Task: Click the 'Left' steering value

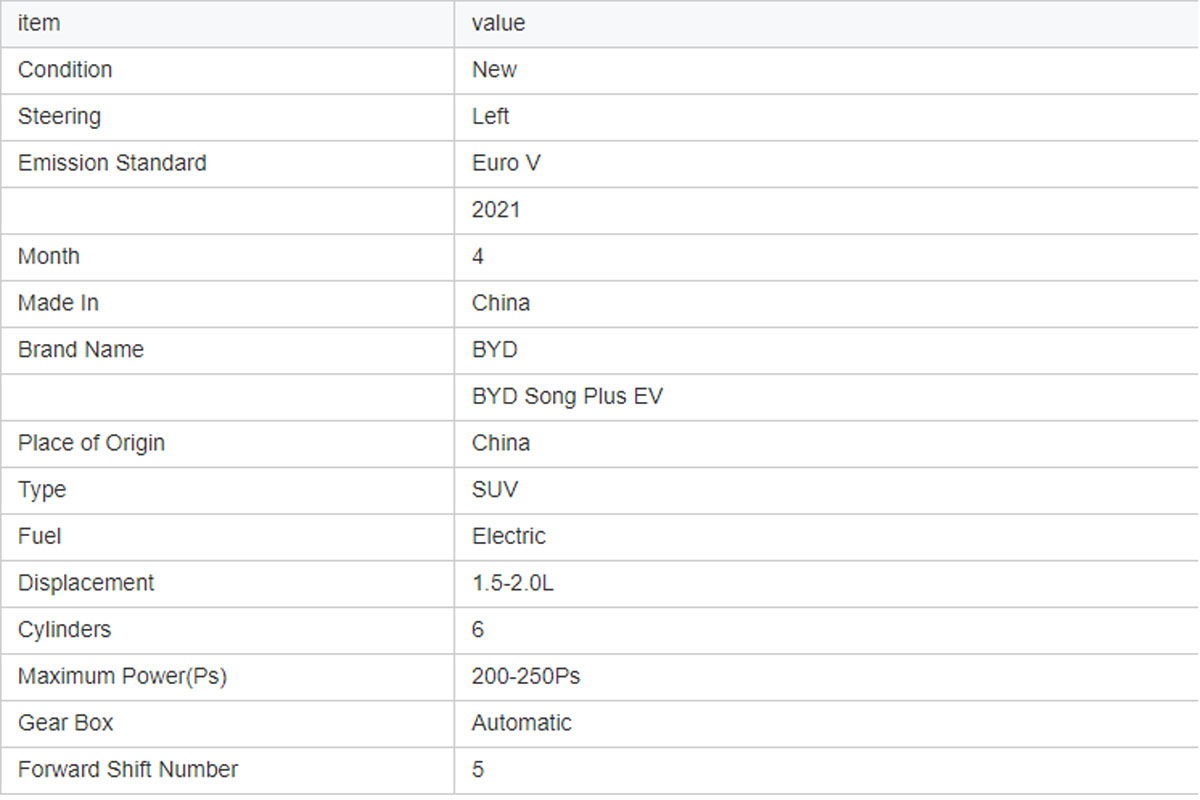Action: point(490,116)
